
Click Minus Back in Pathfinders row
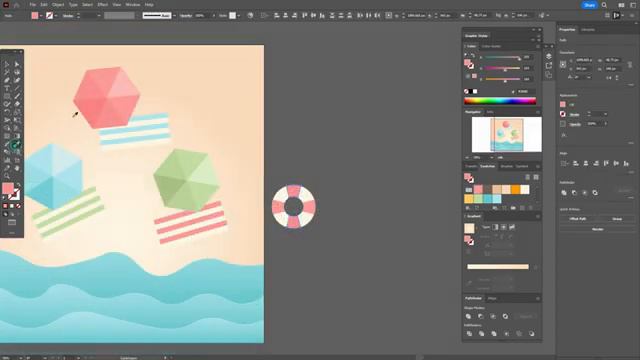pyautogui.click(x=531, y=334)
